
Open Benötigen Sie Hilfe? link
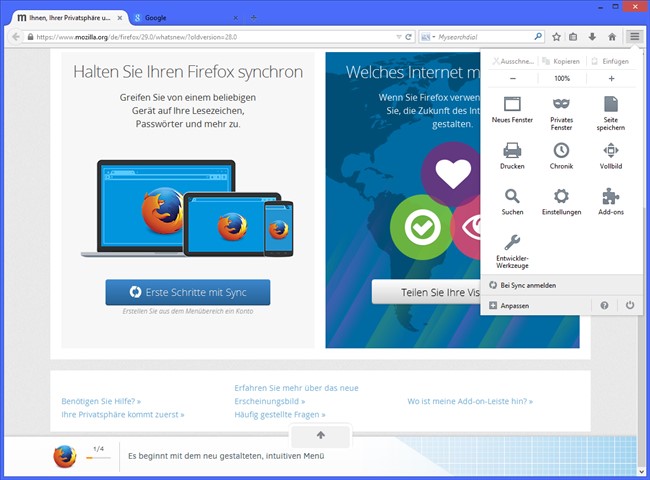[x=101, y=401]
